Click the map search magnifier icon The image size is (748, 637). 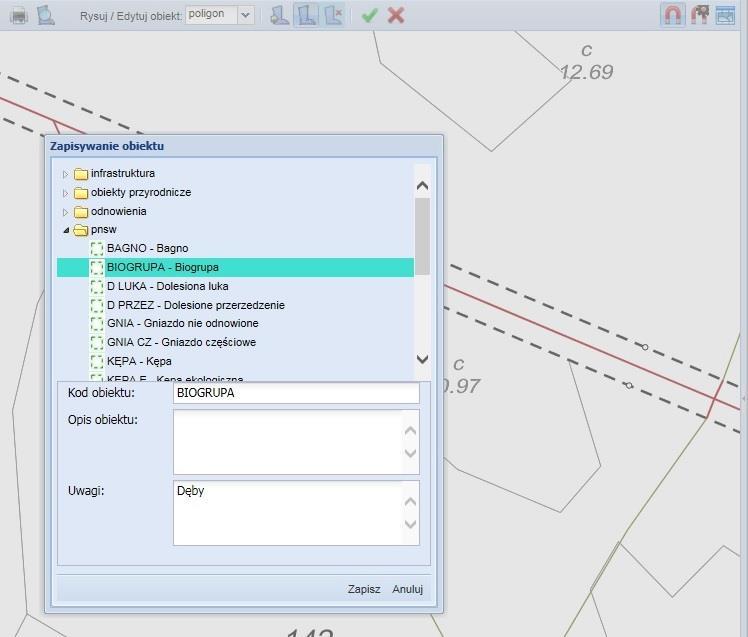(x=46, y=15)
